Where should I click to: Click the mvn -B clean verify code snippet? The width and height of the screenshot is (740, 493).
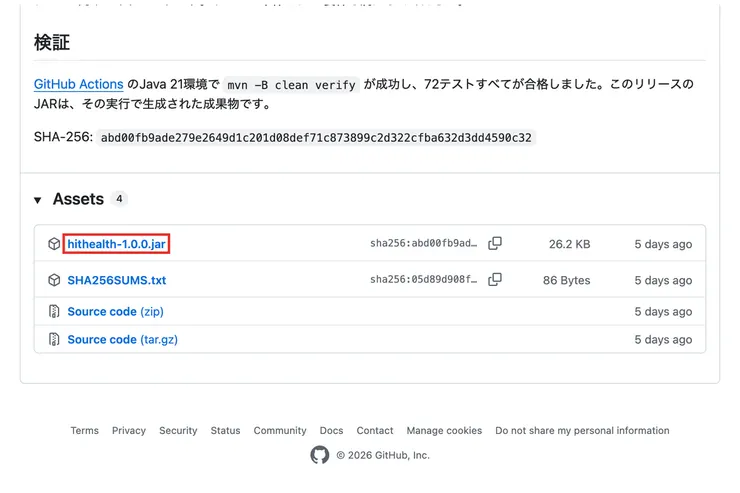coord(291,85)
